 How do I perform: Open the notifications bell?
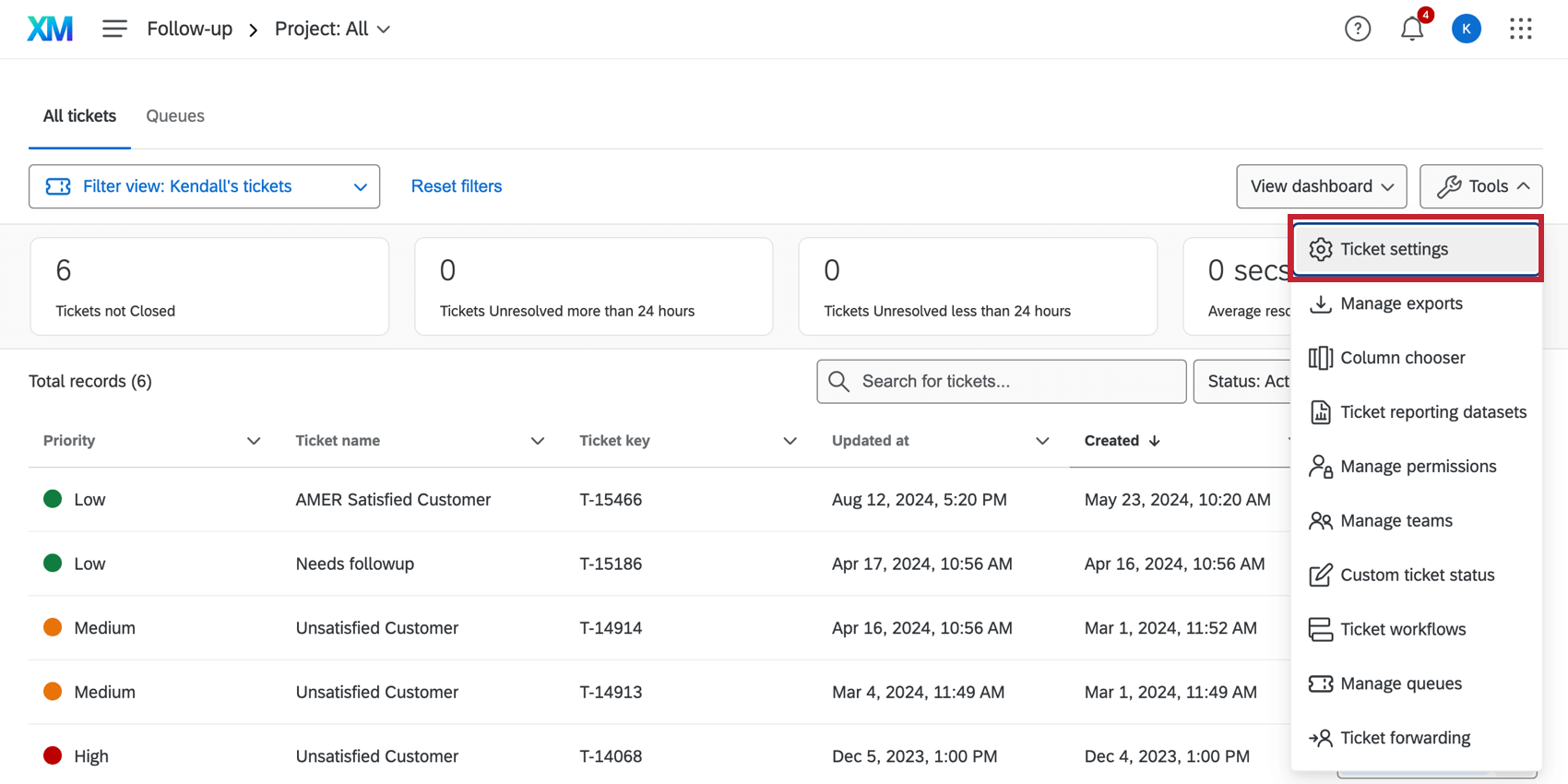point(1411,29)
